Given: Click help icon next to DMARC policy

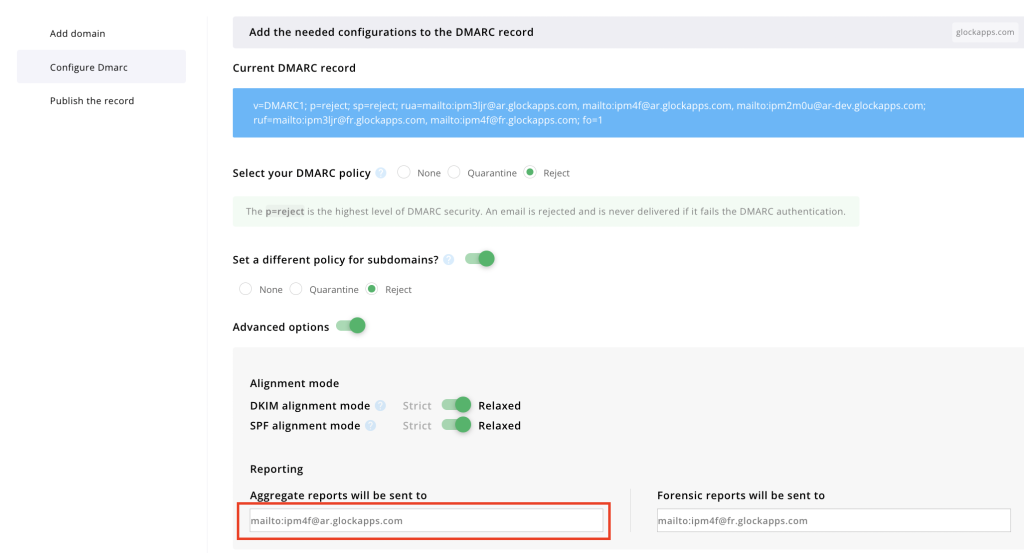Looking at the screenshot, I should pos(381,173).
